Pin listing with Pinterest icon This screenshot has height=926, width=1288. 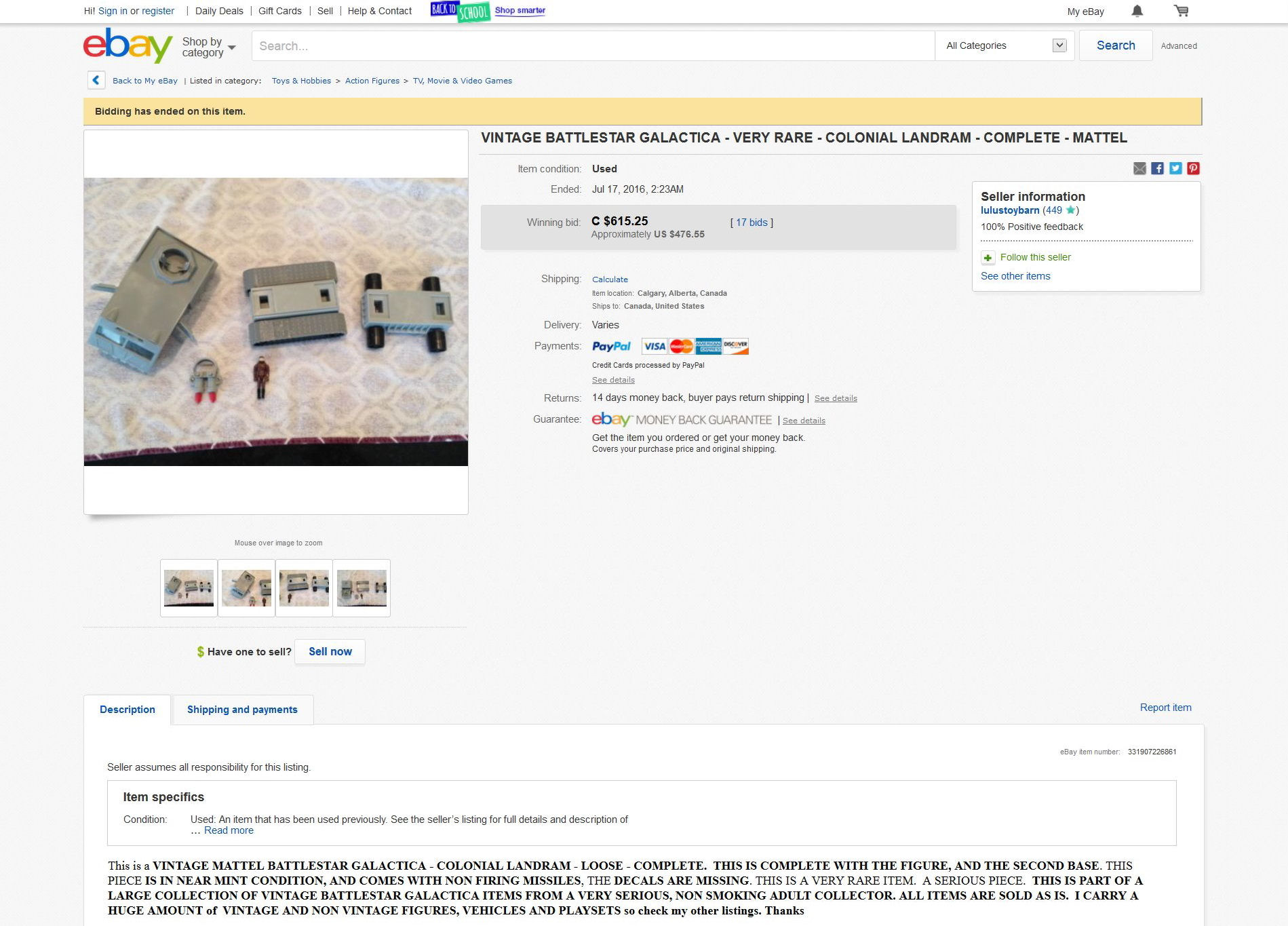pos(1194,168)
